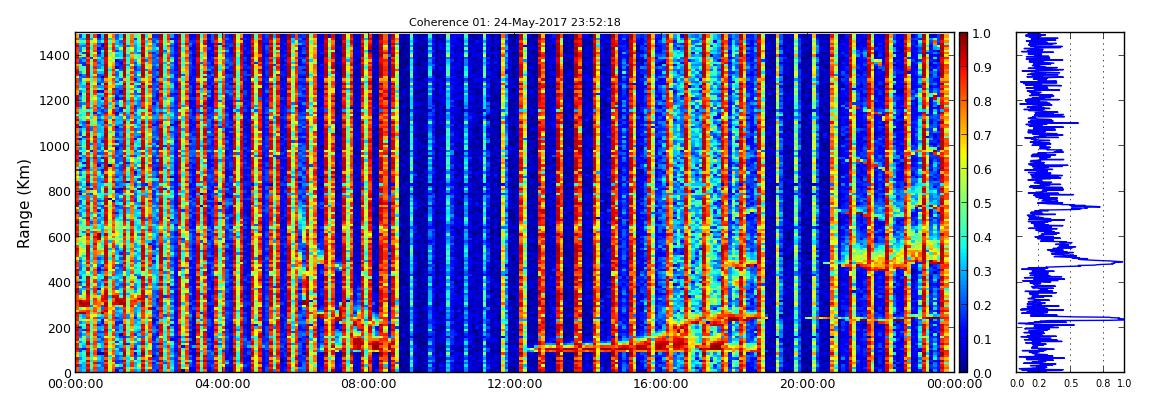The height and width of the screenshot is (407, 1150).
Task: Click the 200 range tick label
Action: tap(59, 328)
